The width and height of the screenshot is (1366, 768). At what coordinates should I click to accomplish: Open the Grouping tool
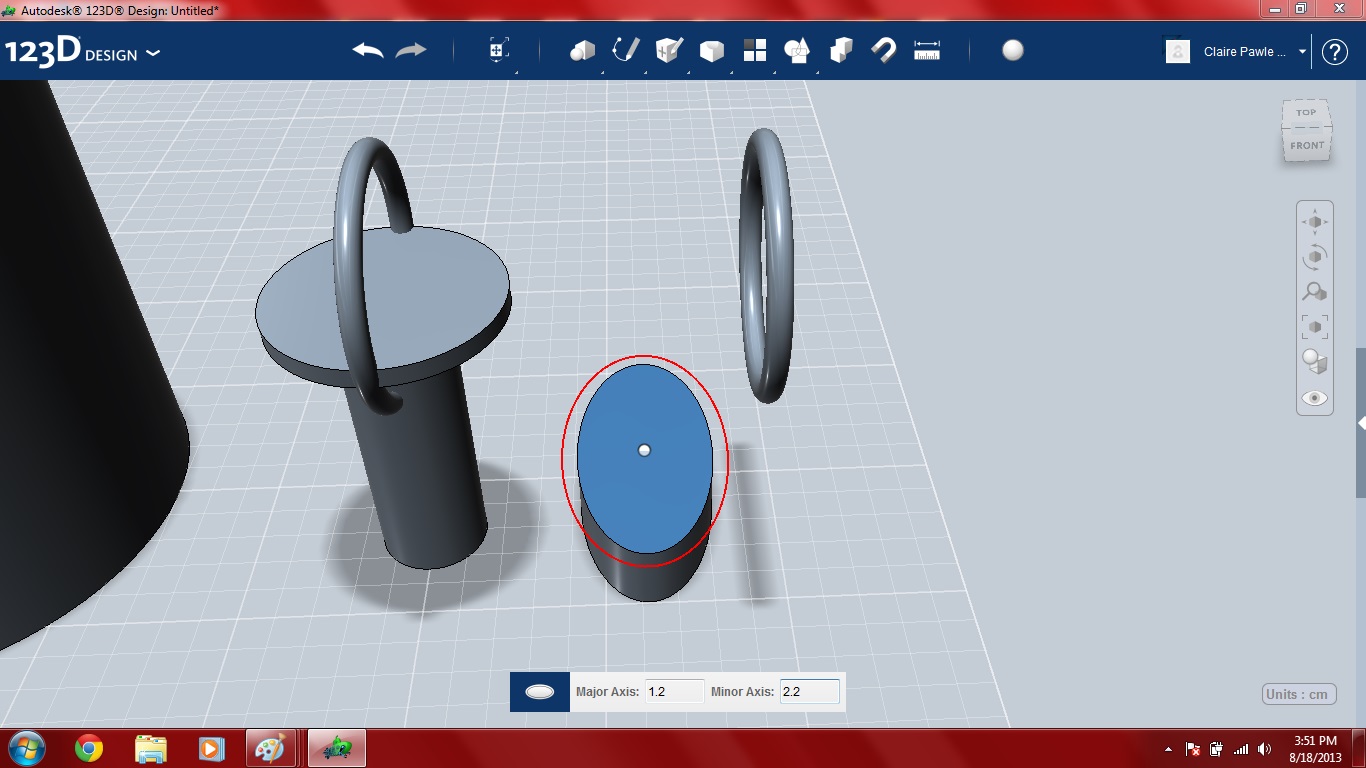[x=798, y=51]
